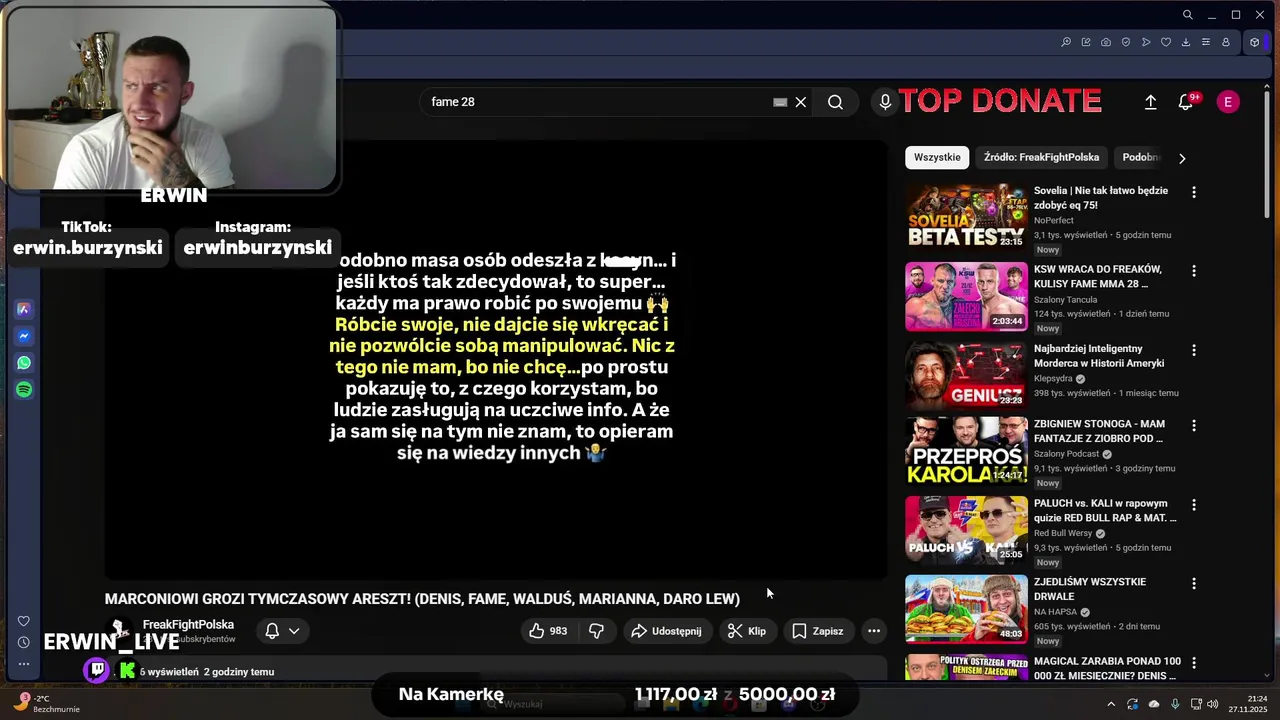Select the Źródło: FreakFightPolska chip
Image resolution: width=1280 pixels, height=720 pixels.
click(x=1041, y=157)
